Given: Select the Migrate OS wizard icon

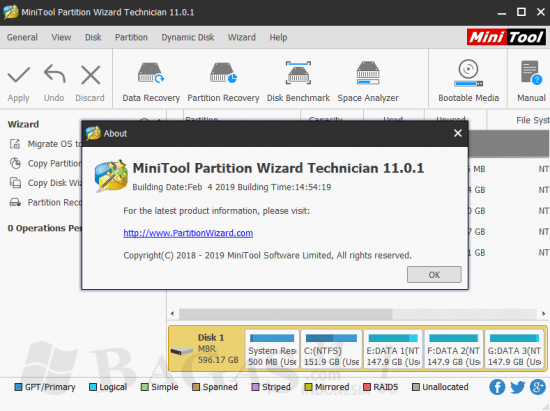Looking at the screenshot, I should pos(15,144).
